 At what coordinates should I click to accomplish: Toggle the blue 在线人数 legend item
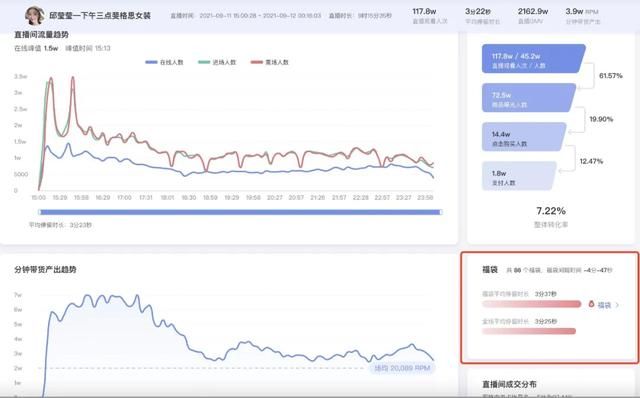pyautogui.click(x=164, y=62)
